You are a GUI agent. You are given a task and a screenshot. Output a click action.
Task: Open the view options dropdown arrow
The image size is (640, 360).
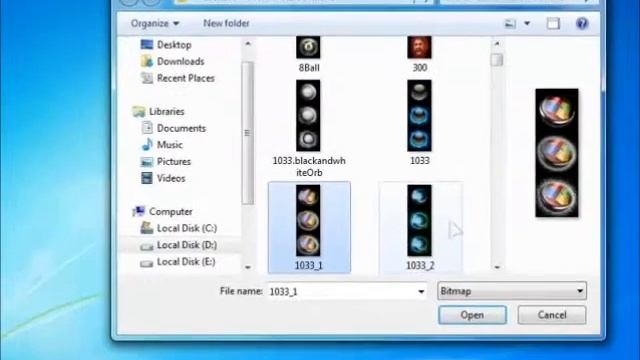point(527,24)
